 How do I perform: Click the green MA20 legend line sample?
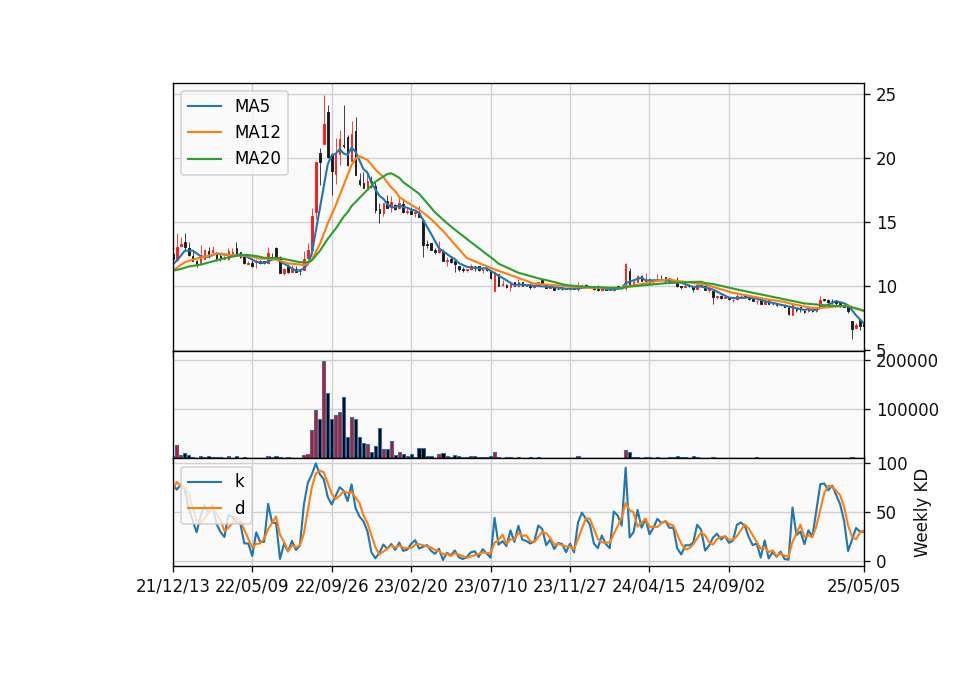click(204, 158)
